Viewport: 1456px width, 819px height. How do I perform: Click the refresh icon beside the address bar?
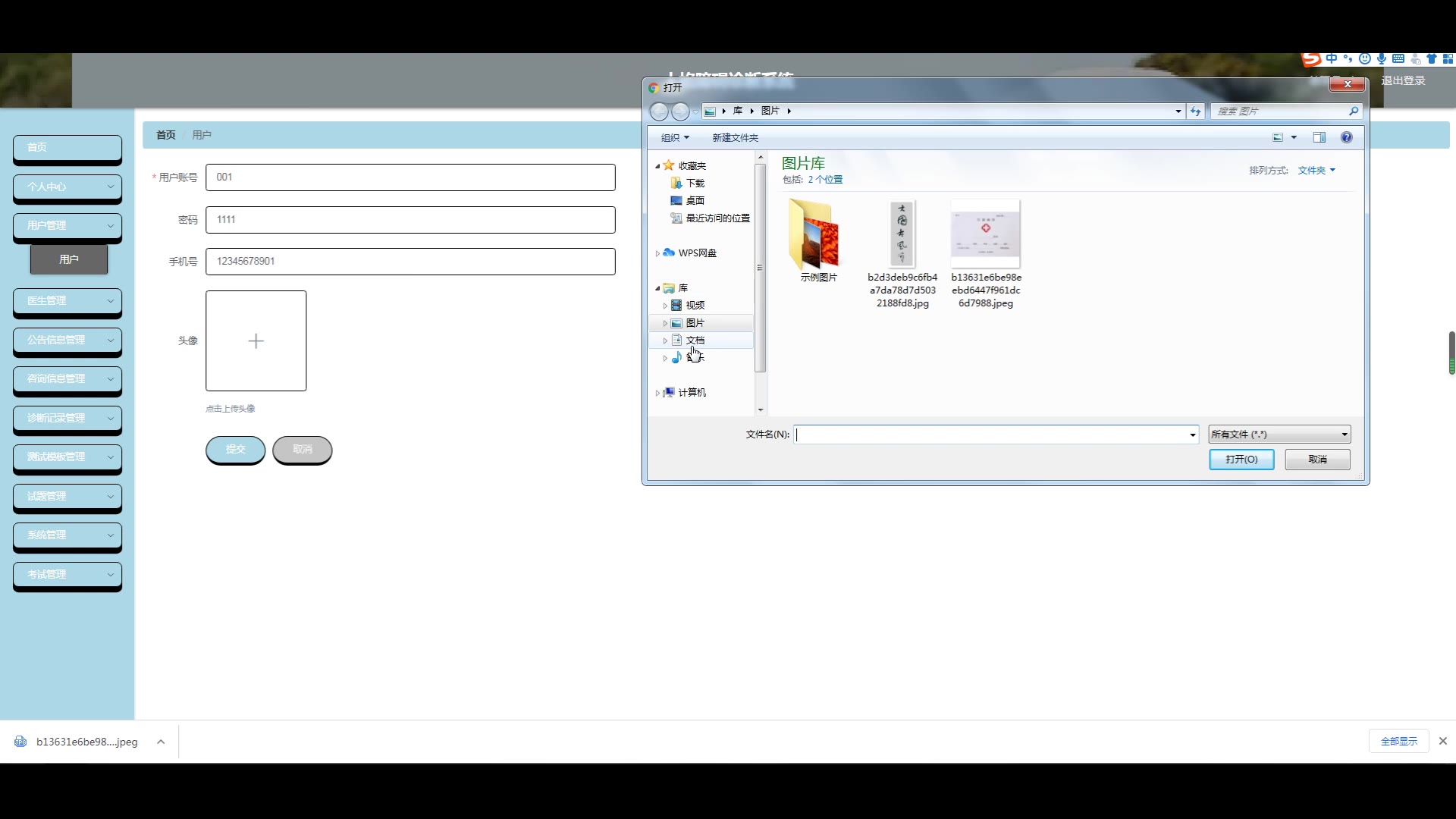tap(1196, 111)
